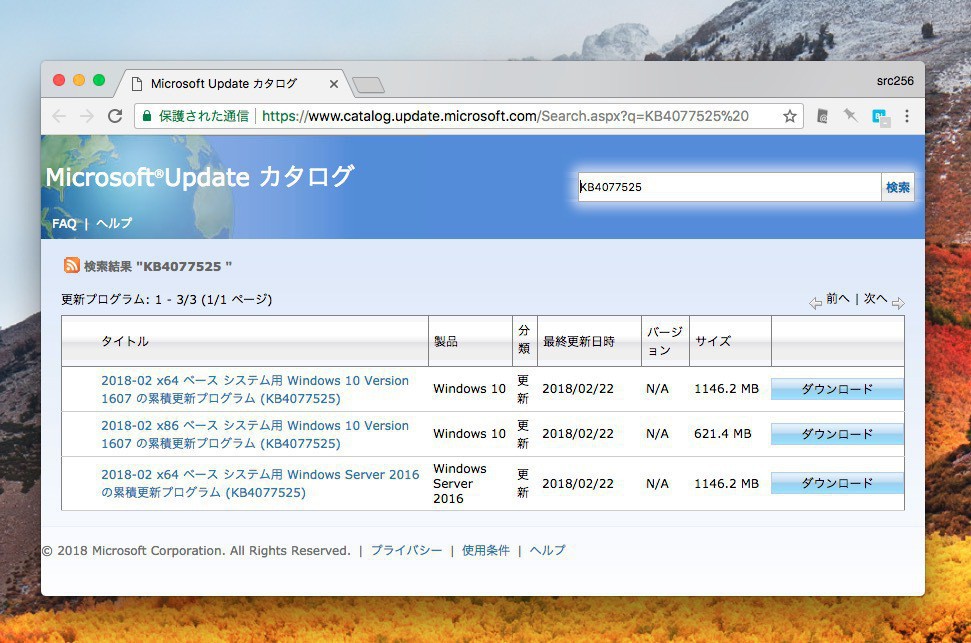
Task: Click the 次へ pagination link
Action: (876, 299)
